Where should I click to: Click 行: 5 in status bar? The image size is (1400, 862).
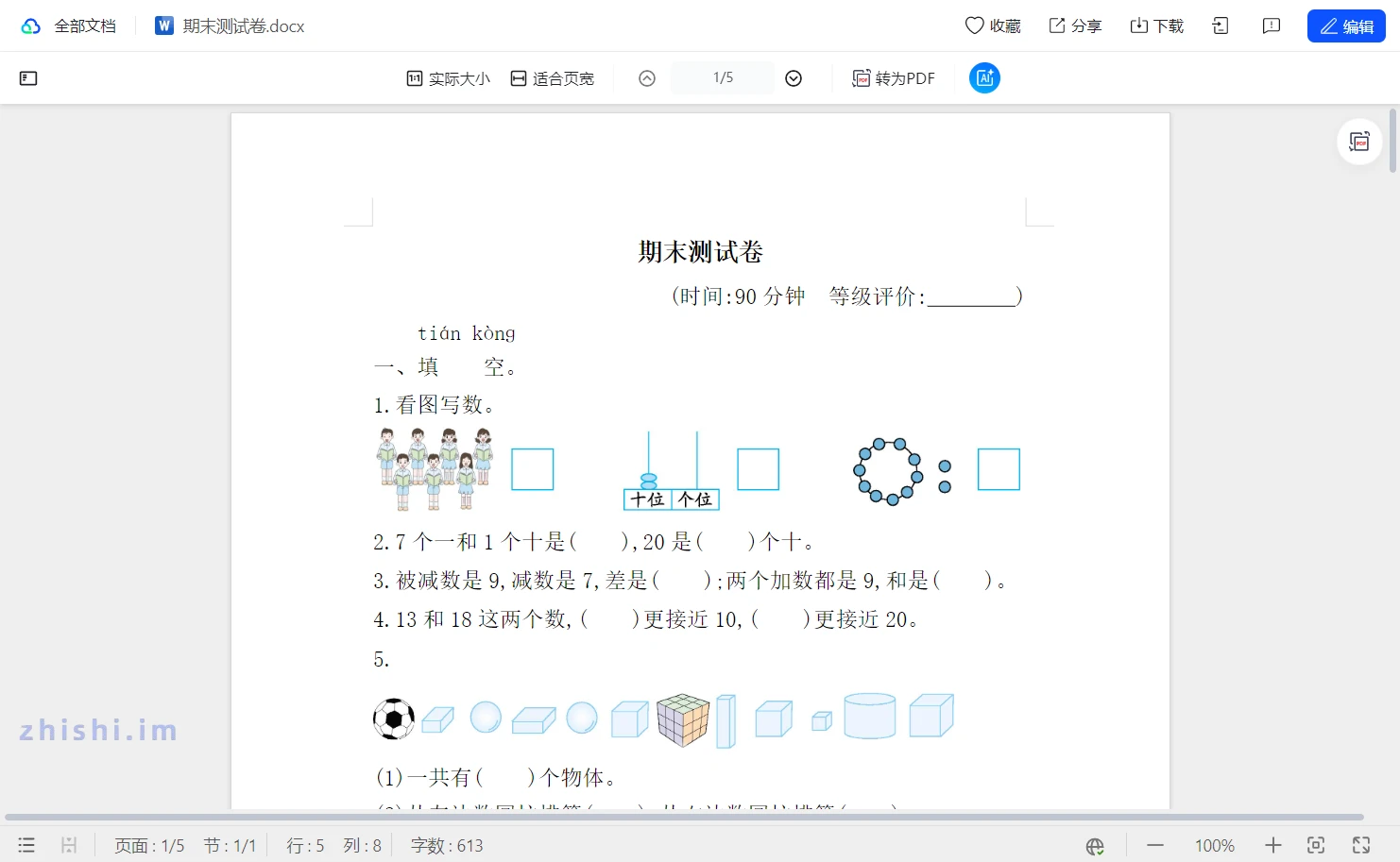point(305,845)
